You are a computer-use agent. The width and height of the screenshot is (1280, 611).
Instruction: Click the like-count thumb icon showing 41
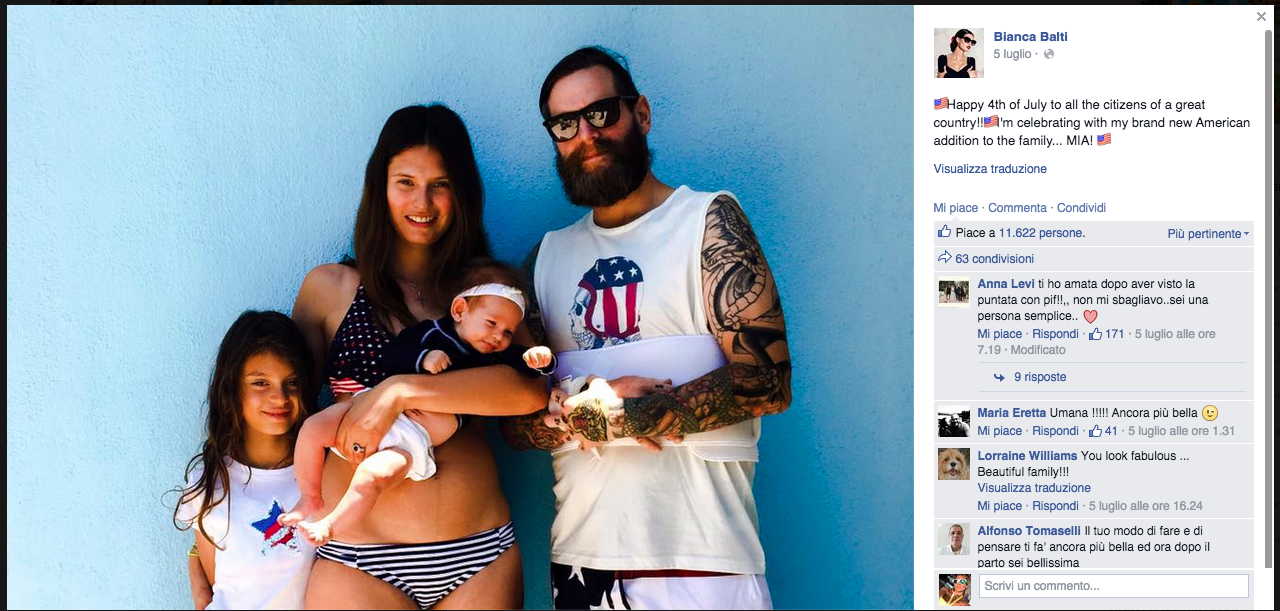point(1095,431)
